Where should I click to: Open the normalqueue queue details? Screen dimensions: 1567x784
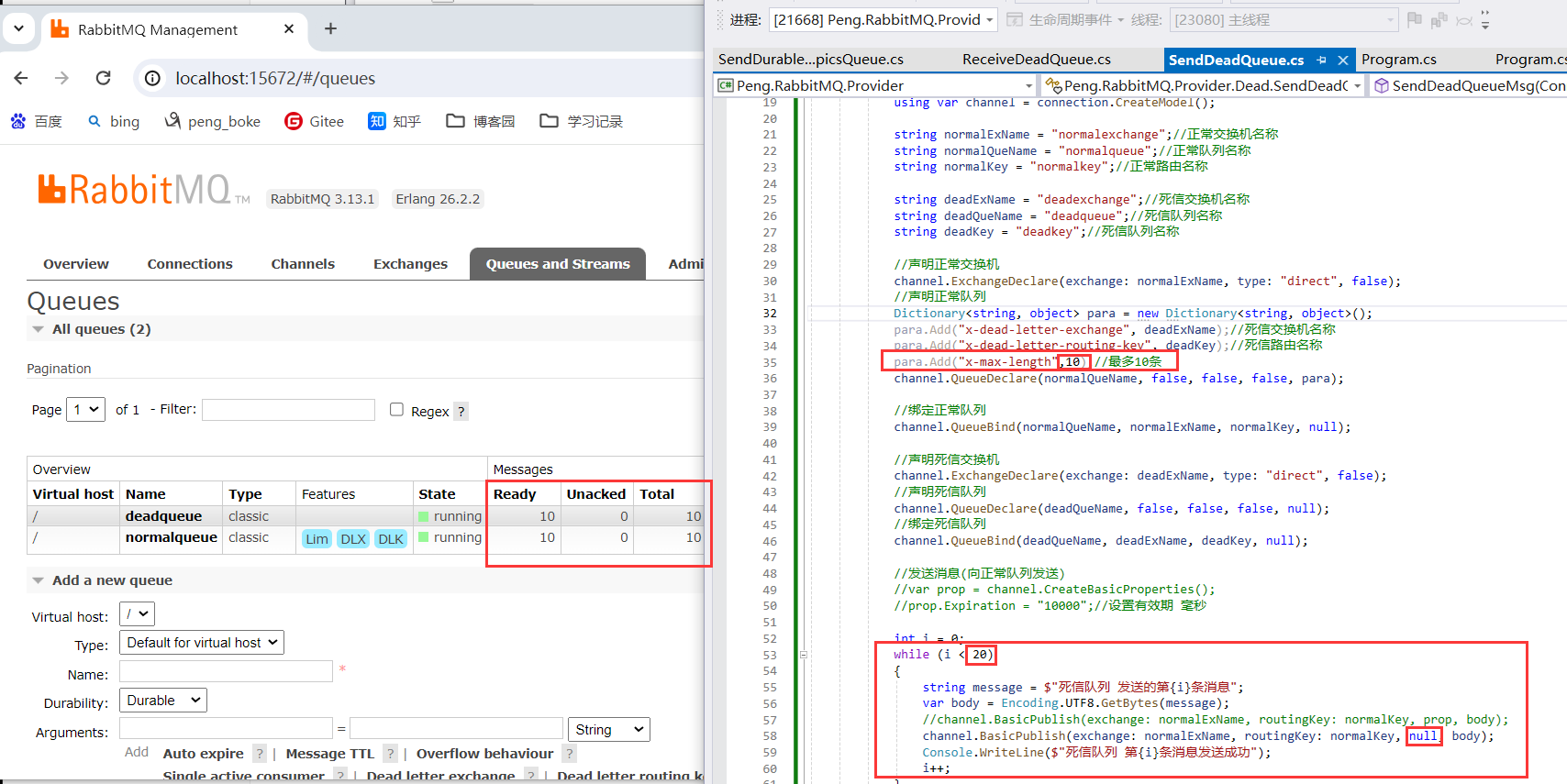172,537
